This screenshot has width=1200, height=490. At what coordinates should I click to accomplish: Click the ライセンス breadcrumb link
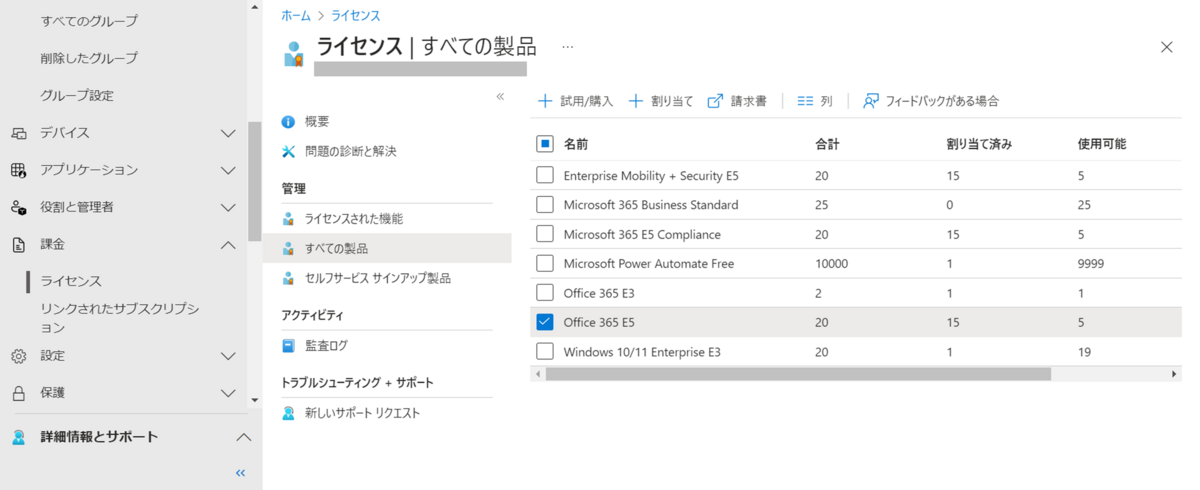[x=355, y=16]
